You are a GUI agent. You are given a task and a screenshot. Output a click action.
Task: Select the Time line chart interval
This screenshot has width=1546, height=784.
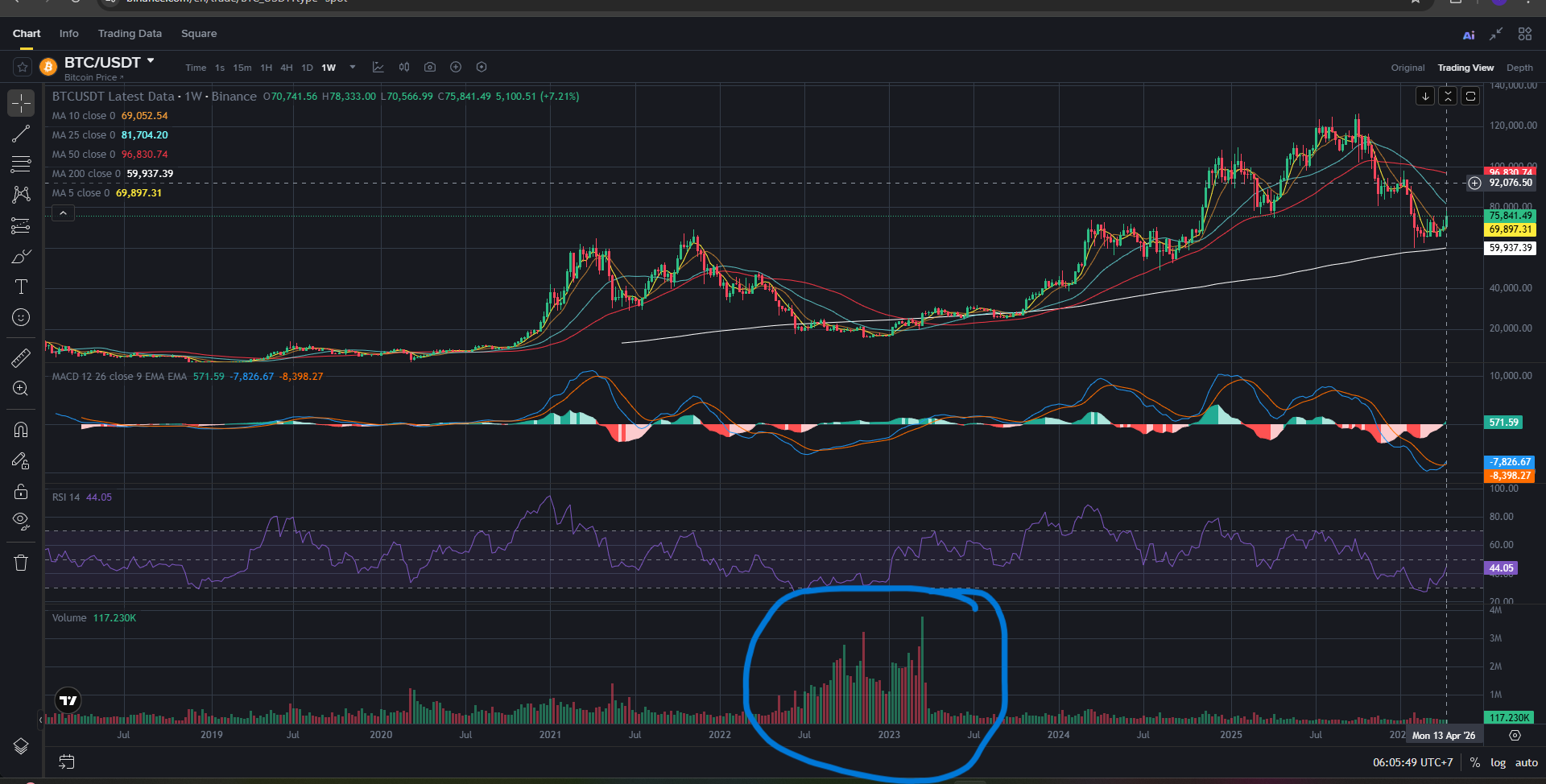pyautogui.click(x=196, y=68)
